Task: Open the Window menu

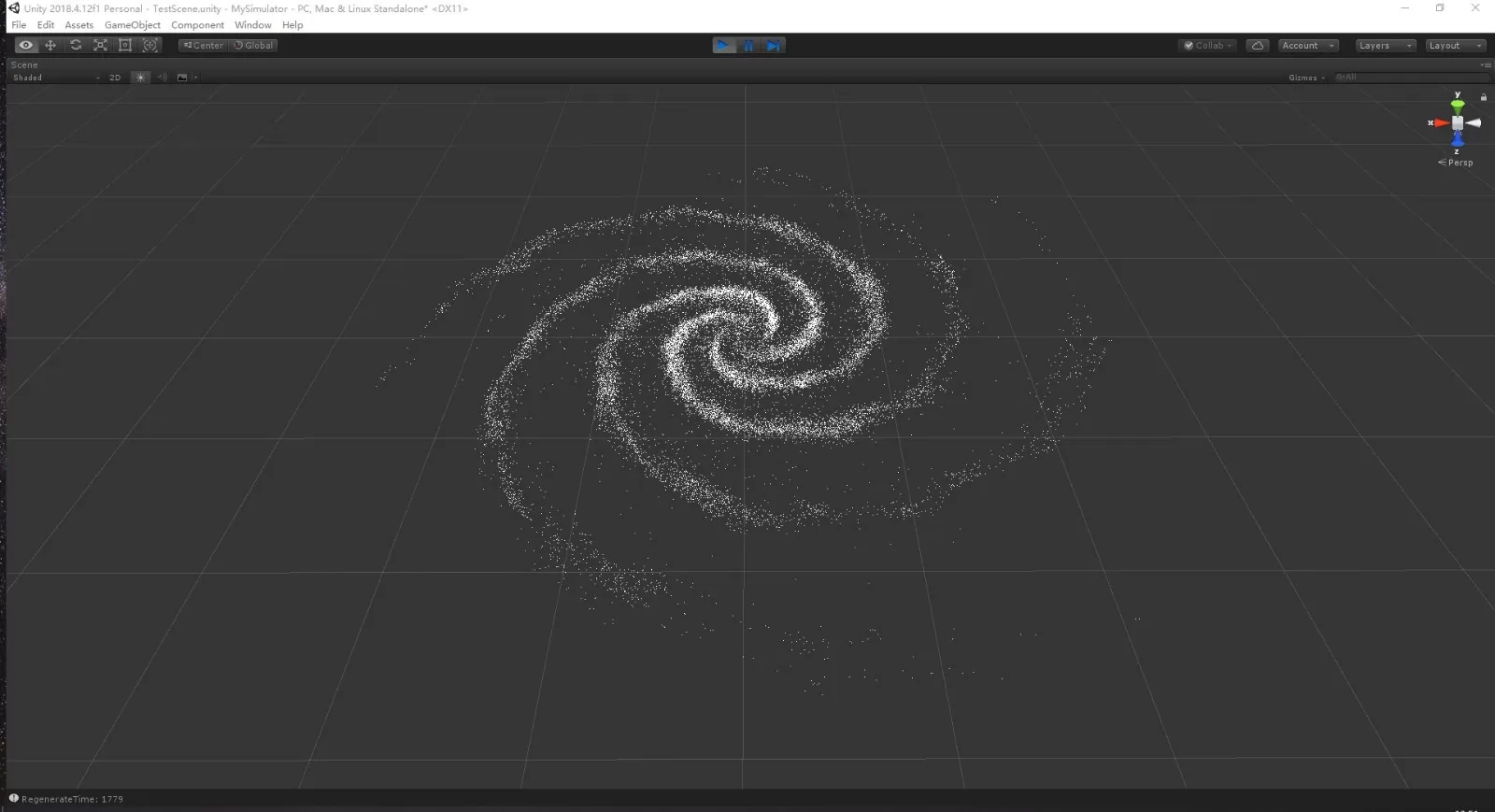Action: pos(253,25)
